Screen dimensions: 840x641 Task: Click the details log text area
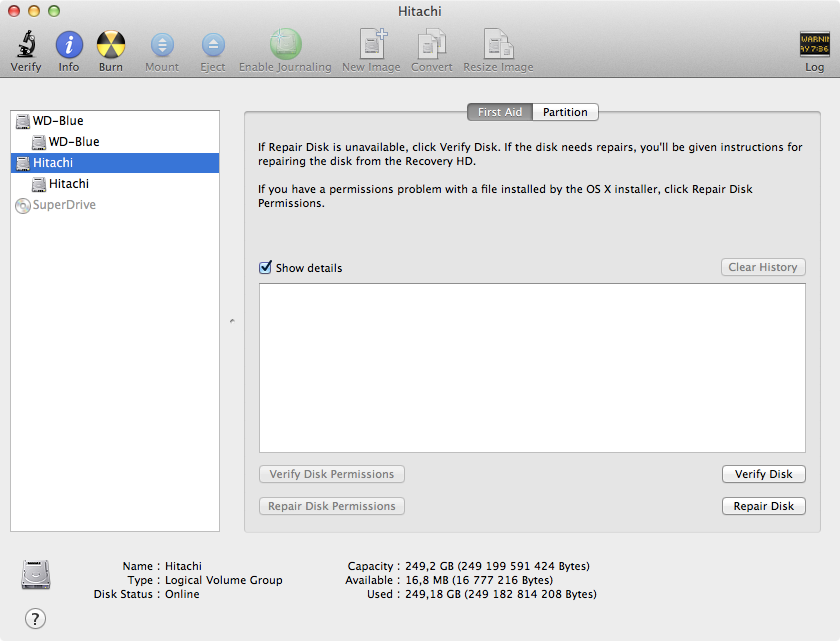(532, 368)
